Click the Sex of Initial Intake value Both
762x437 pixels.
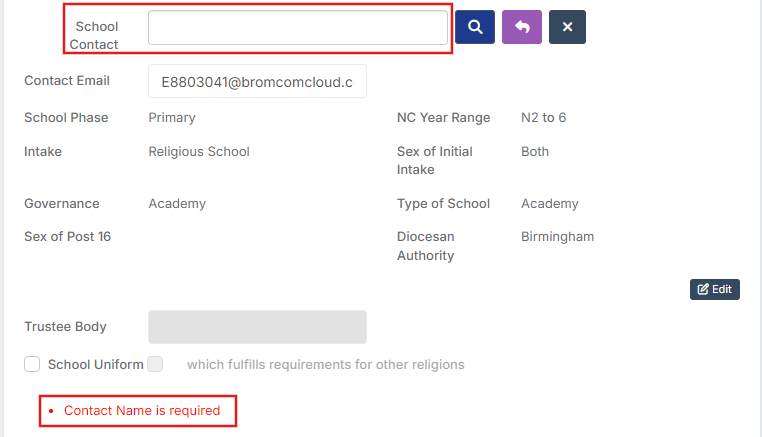(x=535, y=152)
